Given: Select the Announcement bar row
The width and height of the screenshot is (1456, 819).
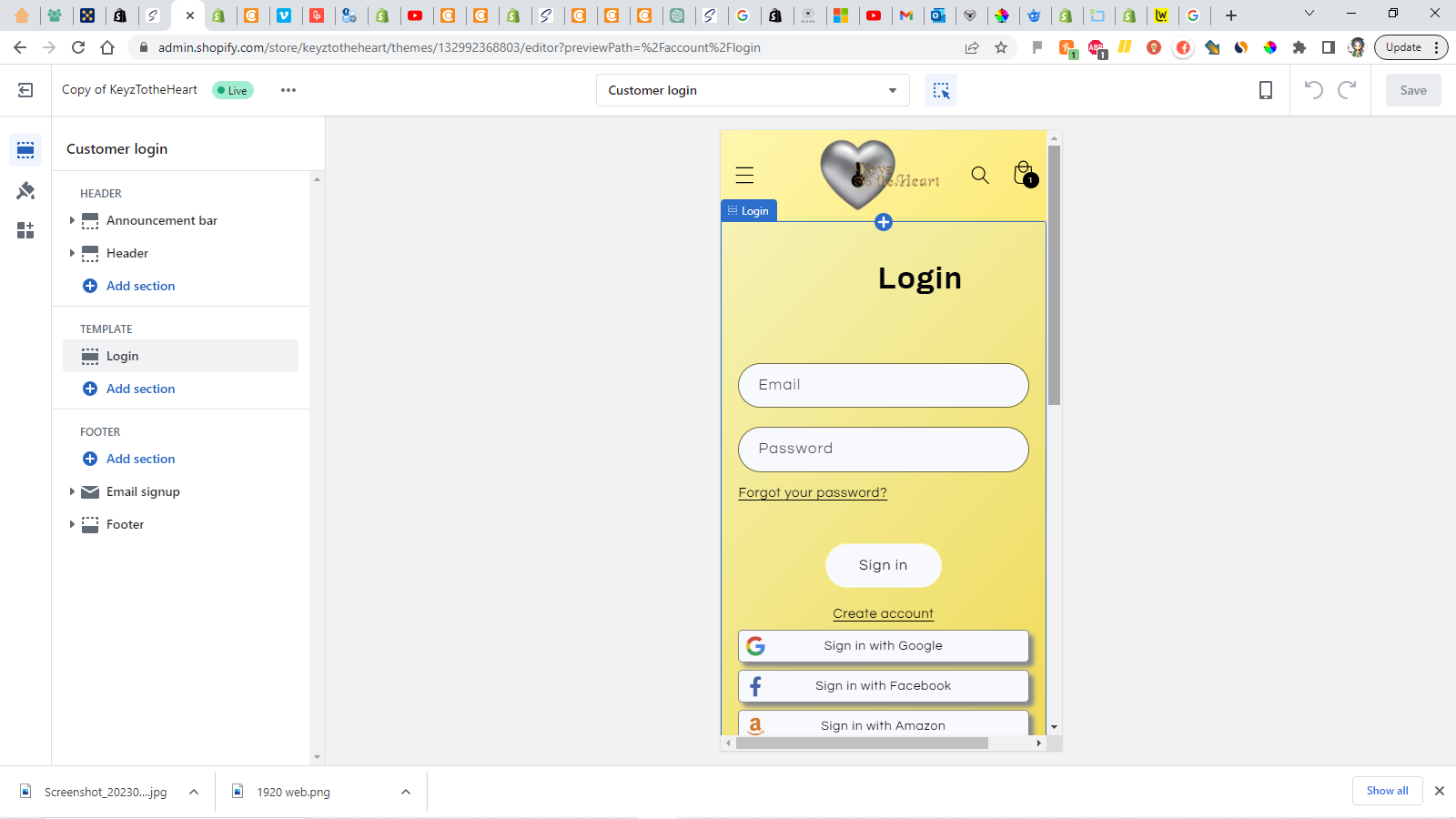Looking at the screenshot, I should [180, 220].
